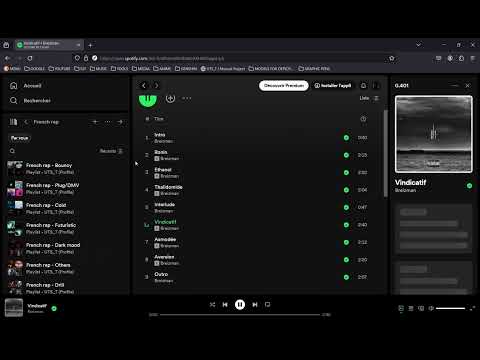The height and width of the screenshot is (360, 480).
Task: Save album to library with plus circle
Action: 170,98
